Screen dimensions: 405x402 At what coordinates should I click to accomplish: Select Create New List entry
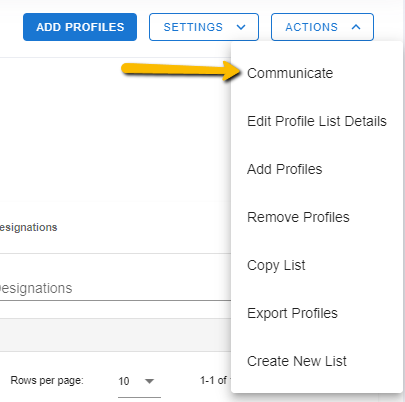tap(317, 361)
